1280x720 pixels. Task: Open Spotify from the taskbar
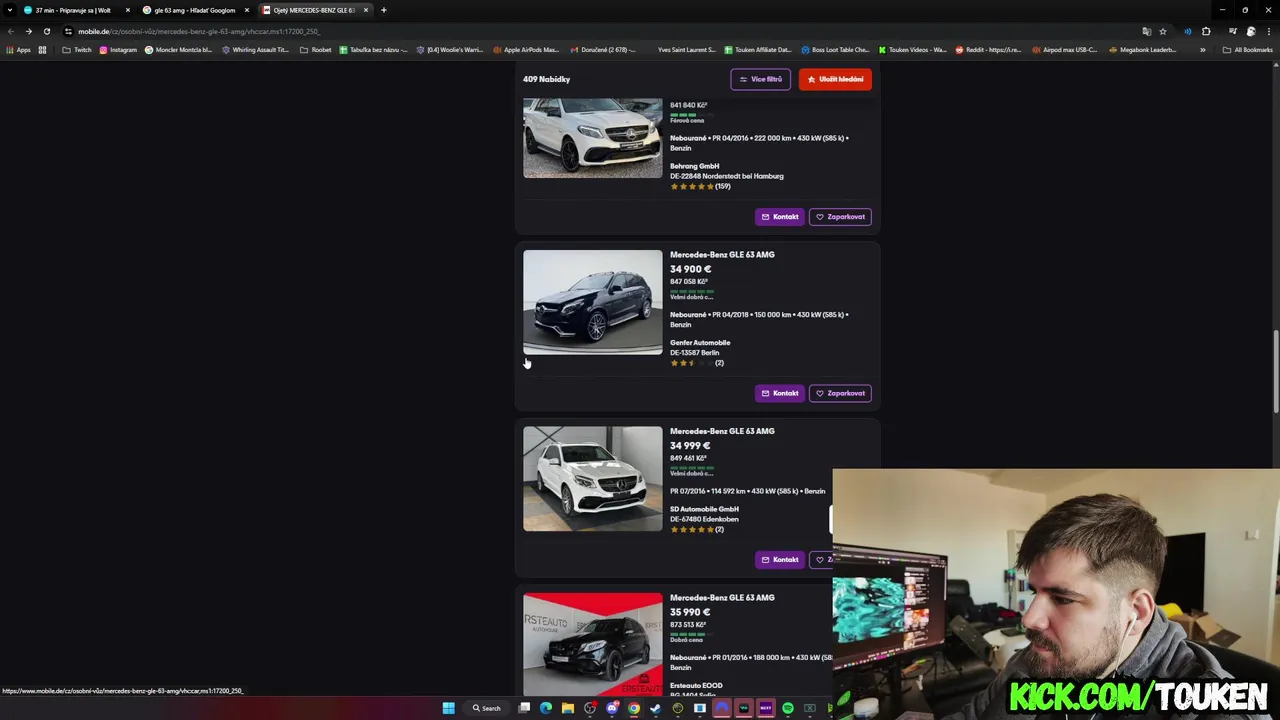coord(788,708)
